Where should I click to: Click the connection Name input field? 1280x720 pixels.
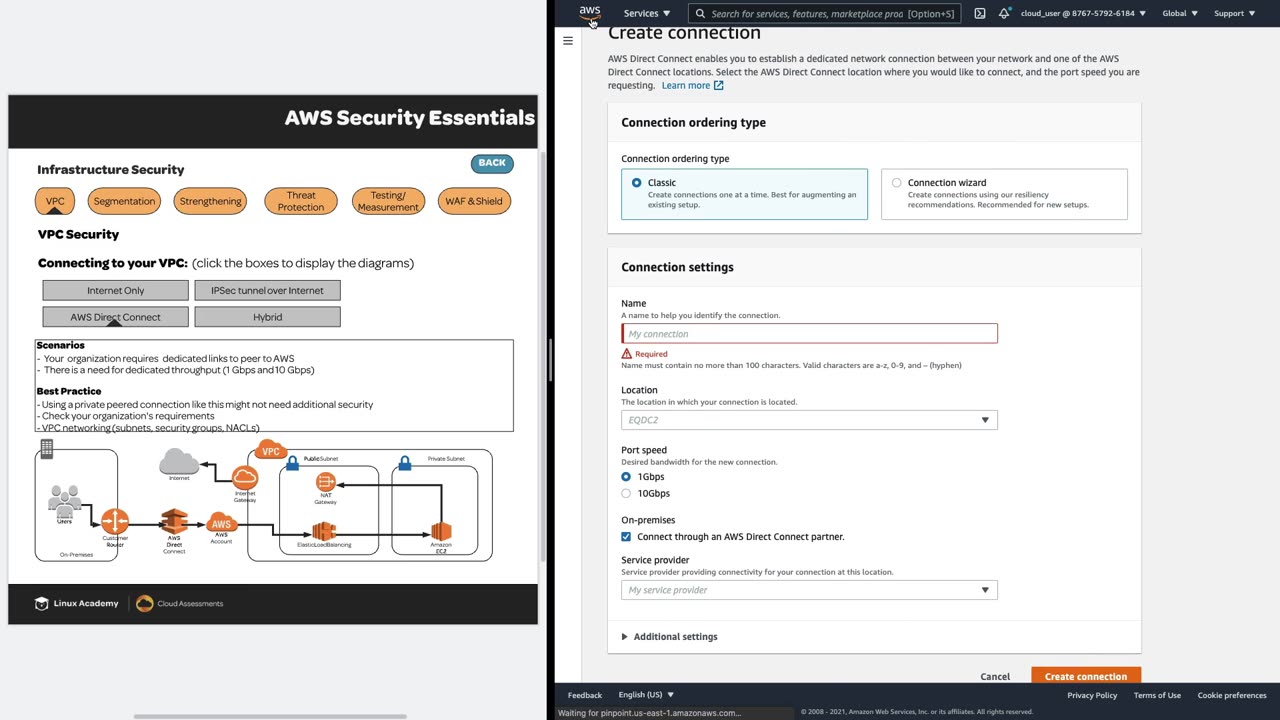[808, 334]
